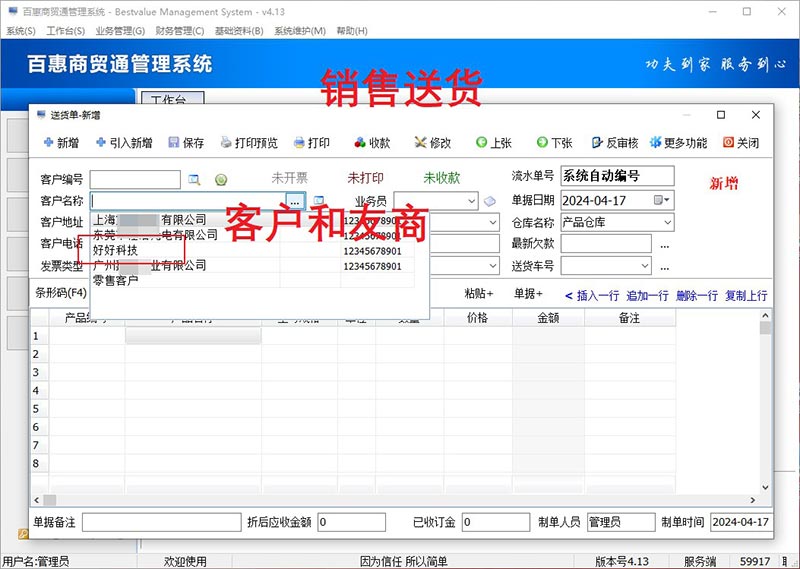This screenshot has height=569, width=800.
Task: Click the grid vertical scrollbar down arrow
Action: (765, 487)
